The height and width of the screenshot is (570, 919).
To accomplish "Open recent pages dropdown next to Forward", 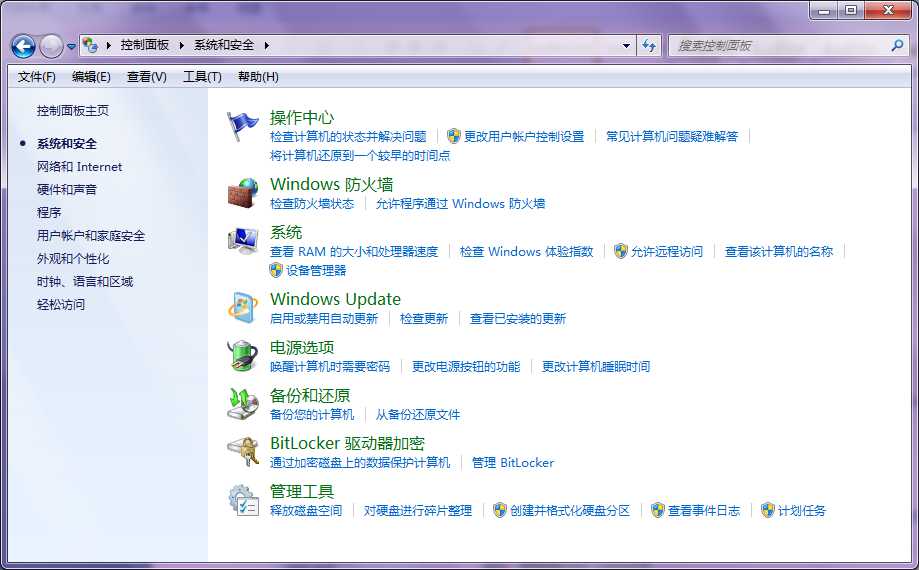I will [72, 46].
